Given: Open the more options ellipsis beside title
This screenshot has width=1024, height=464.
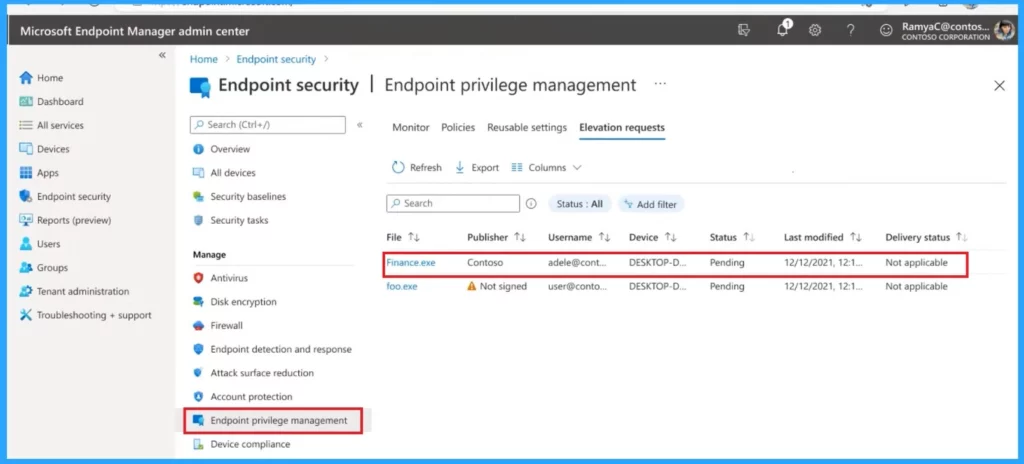Looking at the screenshot, I should (660, 84).
